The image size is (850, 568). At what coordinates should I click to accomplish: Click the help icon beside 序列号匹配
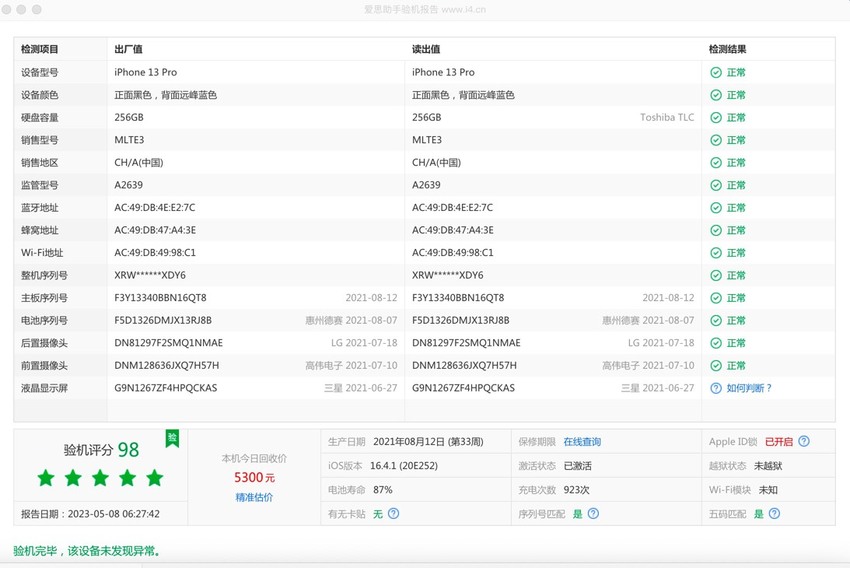click(594, 513)
